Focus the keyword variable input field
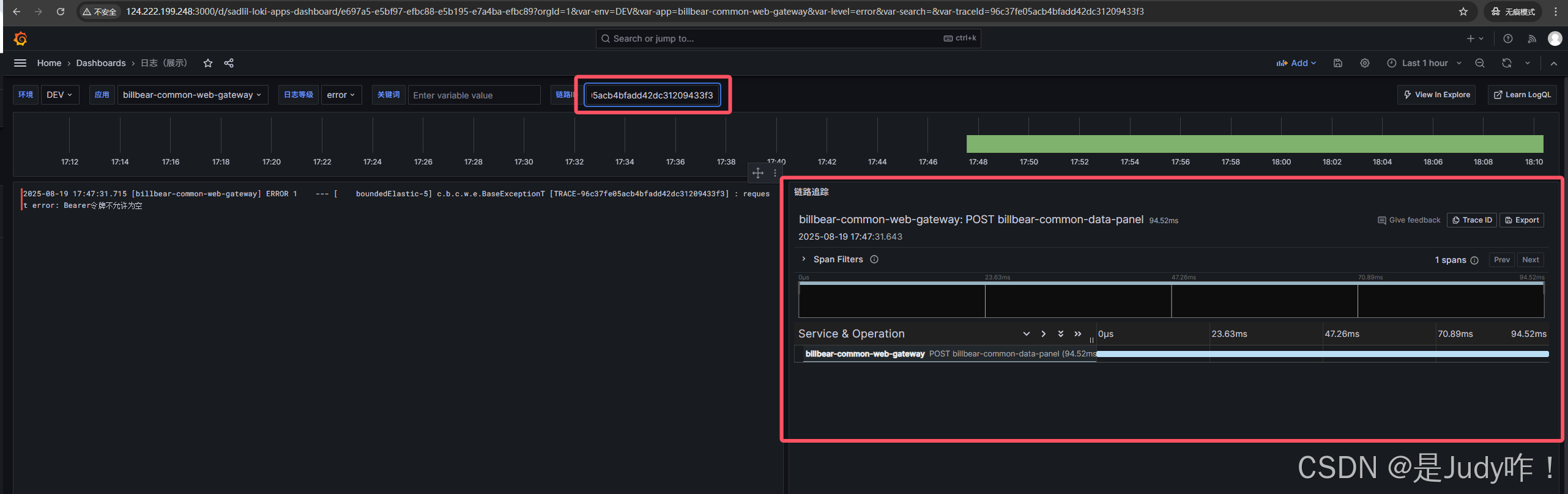 point(474,95)
